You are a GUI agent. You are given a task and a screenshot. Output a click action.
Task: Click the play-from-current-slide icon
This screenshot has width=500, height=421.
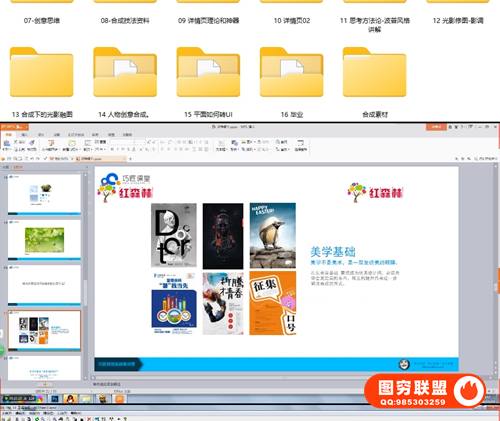pyautogui.click(x=51, y=143)
